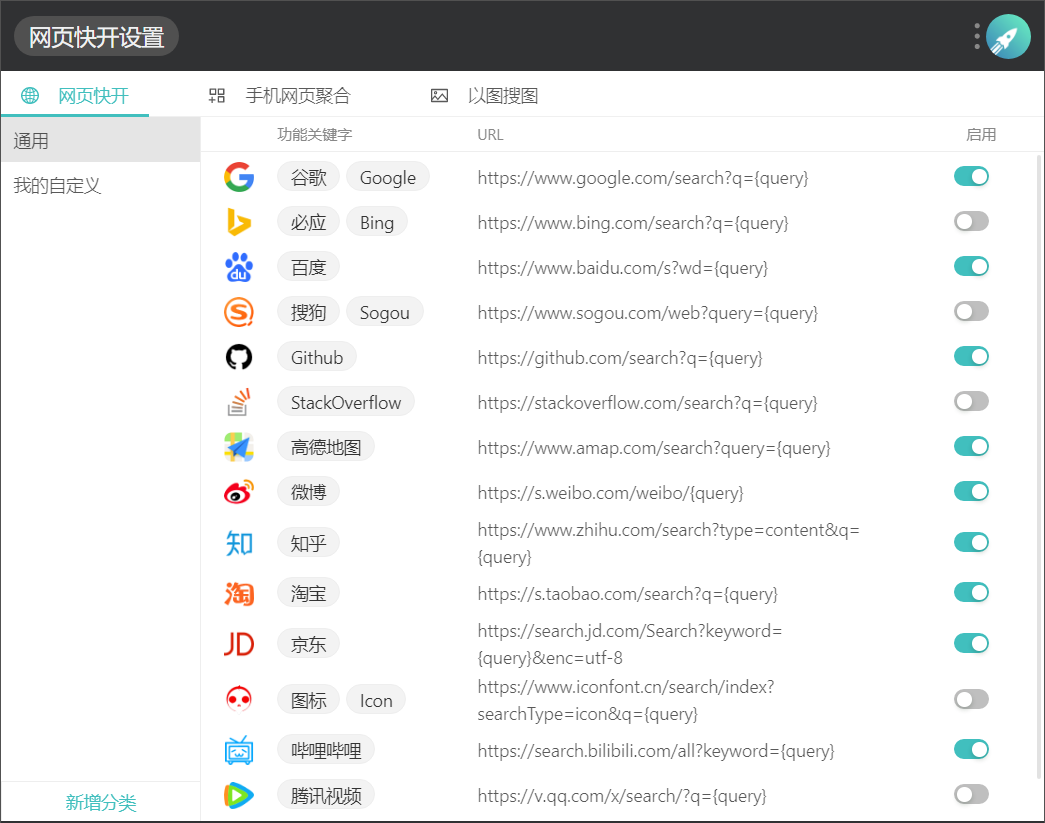This screenshot has width=1045, height=823.
Task: Click the search.bilibili.com URL text
Action: tap(656, 751)
